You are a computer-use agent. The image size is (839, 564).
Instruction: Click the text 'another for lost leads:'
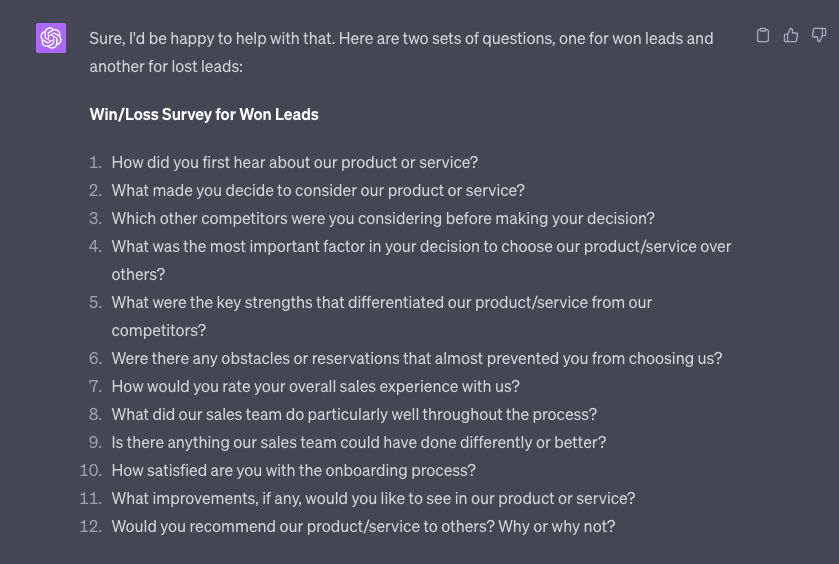click(x=166, y=66)
